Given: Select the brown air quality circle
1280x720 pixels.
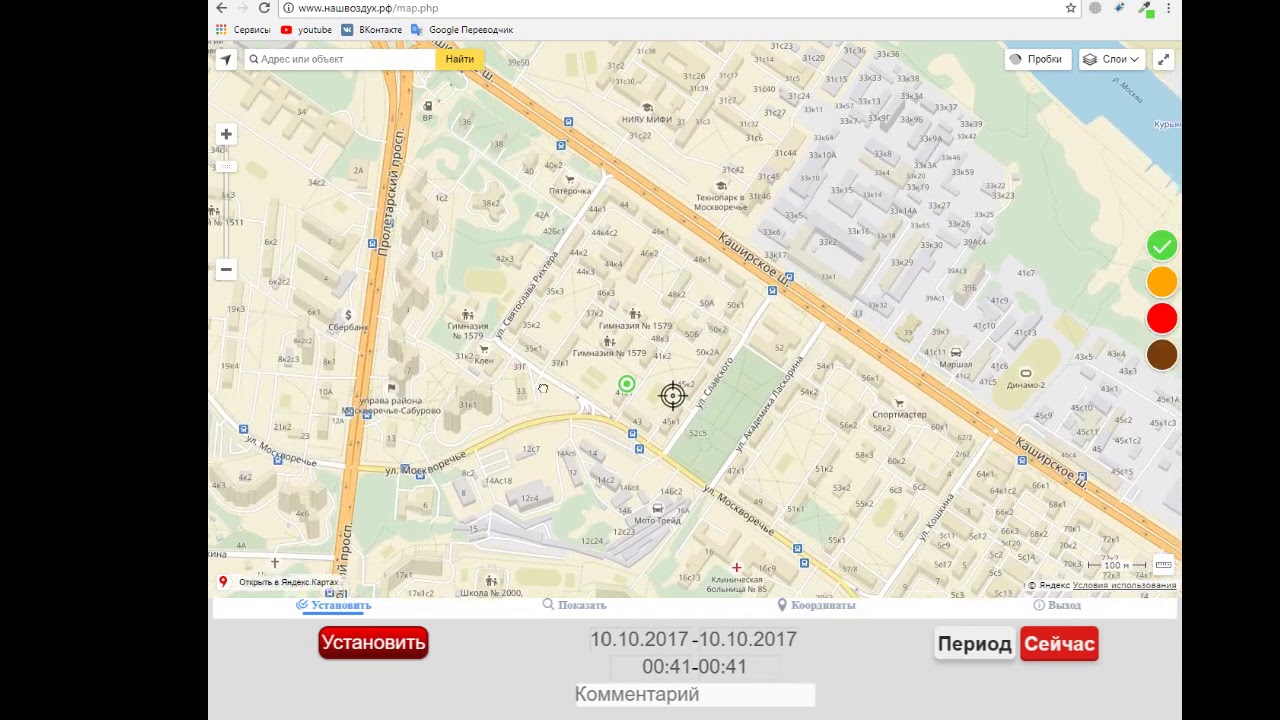Looking at the screenshot, I should pos(1162,355).
